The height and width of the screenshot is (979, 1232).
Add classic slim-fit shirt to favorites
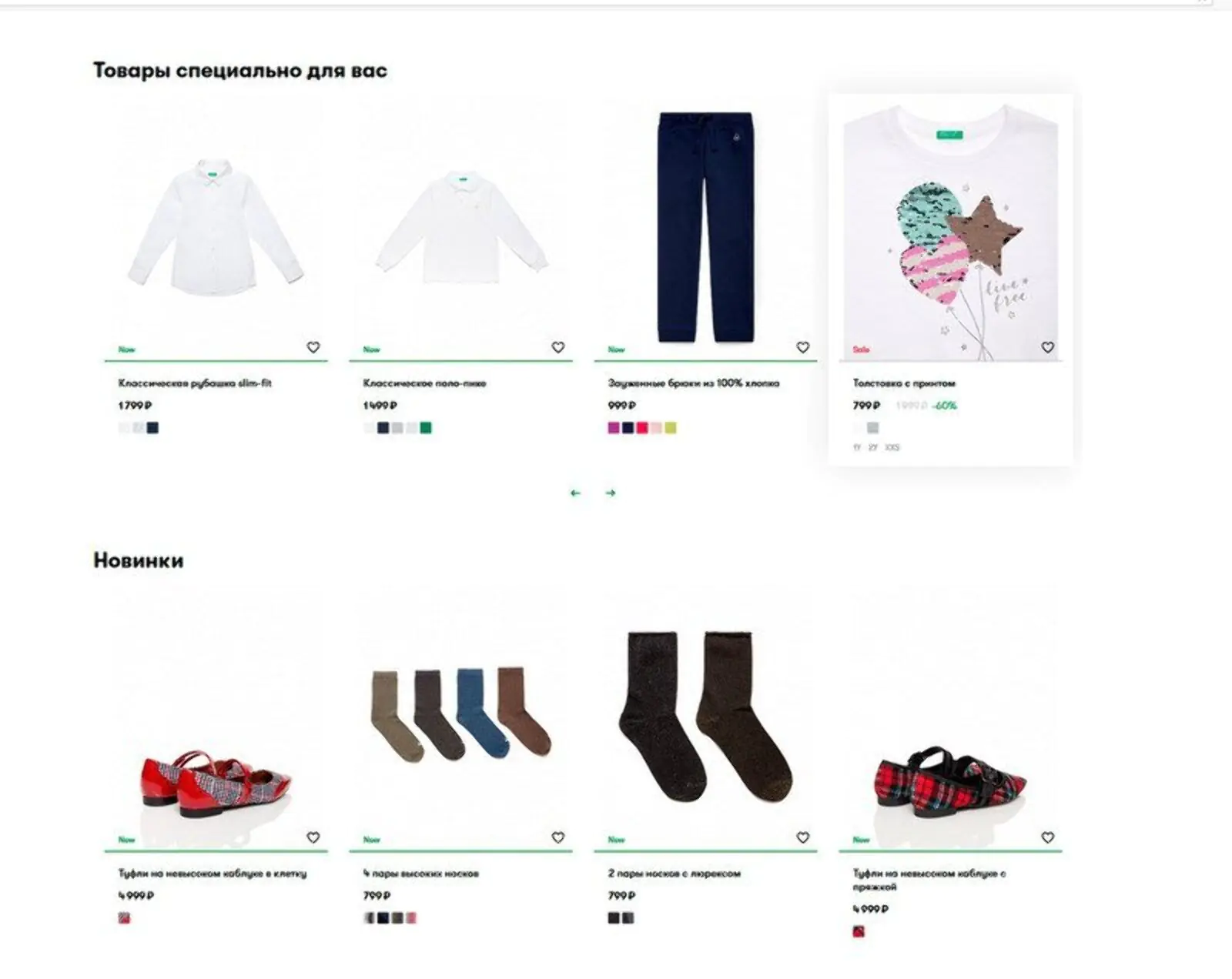click(x=313, y=347)
